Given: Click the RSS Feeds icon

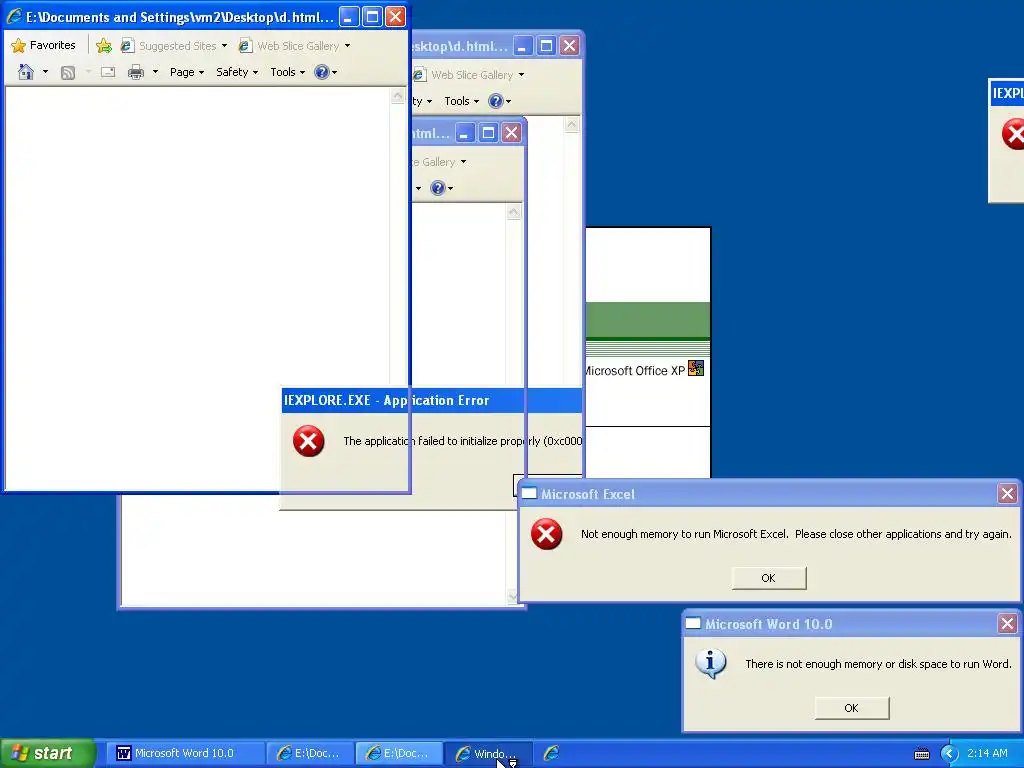Looking at the screenshot, I should click(68, 72).
